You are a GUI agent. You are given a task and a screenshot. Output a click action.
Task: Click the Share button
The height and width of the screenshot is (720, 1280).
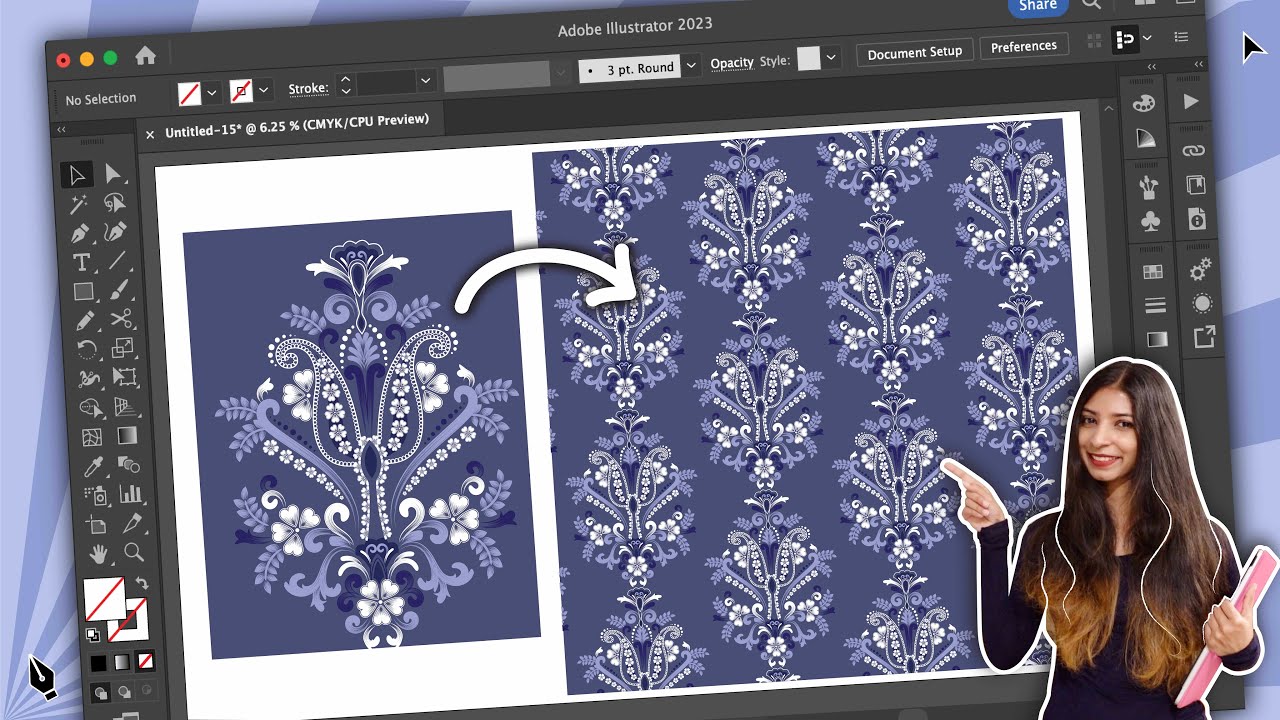click(x=1038, y=6)
